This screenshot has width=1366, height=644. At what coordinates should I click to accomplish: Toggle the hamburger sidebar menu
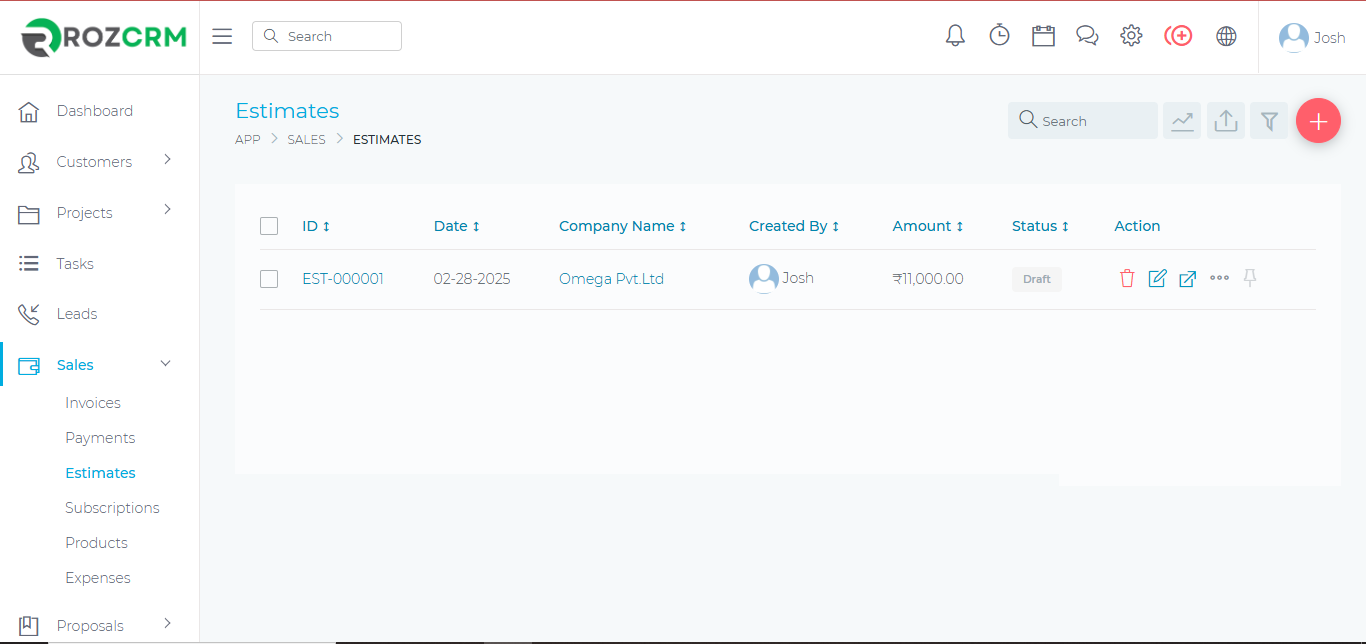[x=222, y=36]
